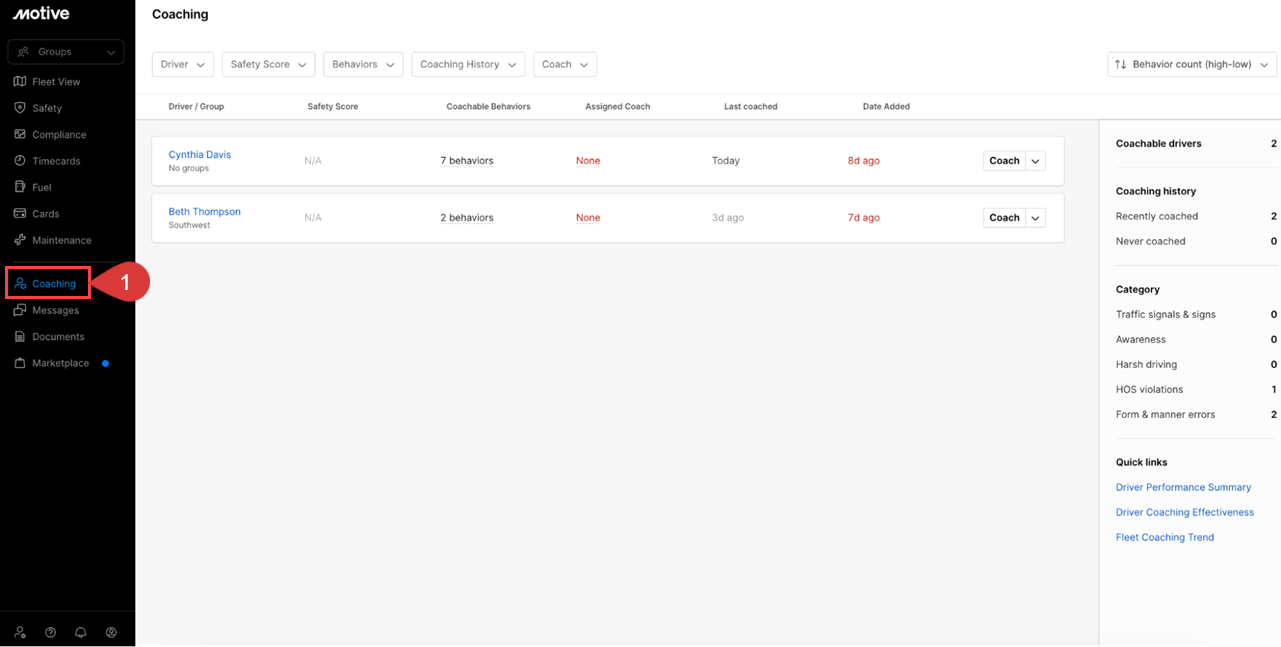Expand the Safety Score filter
The height and width of the screenshot is (647, 1281).
tap(268, 65)
